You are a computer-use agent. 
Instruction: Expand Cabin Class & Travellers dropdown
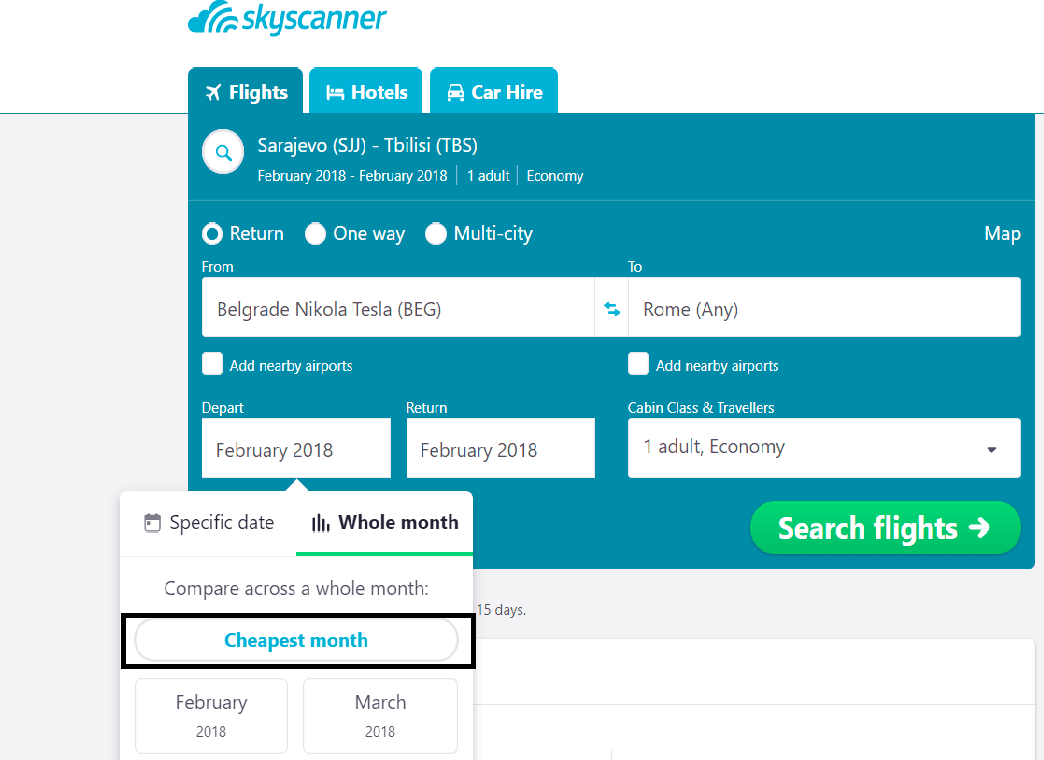pos(824,448)
